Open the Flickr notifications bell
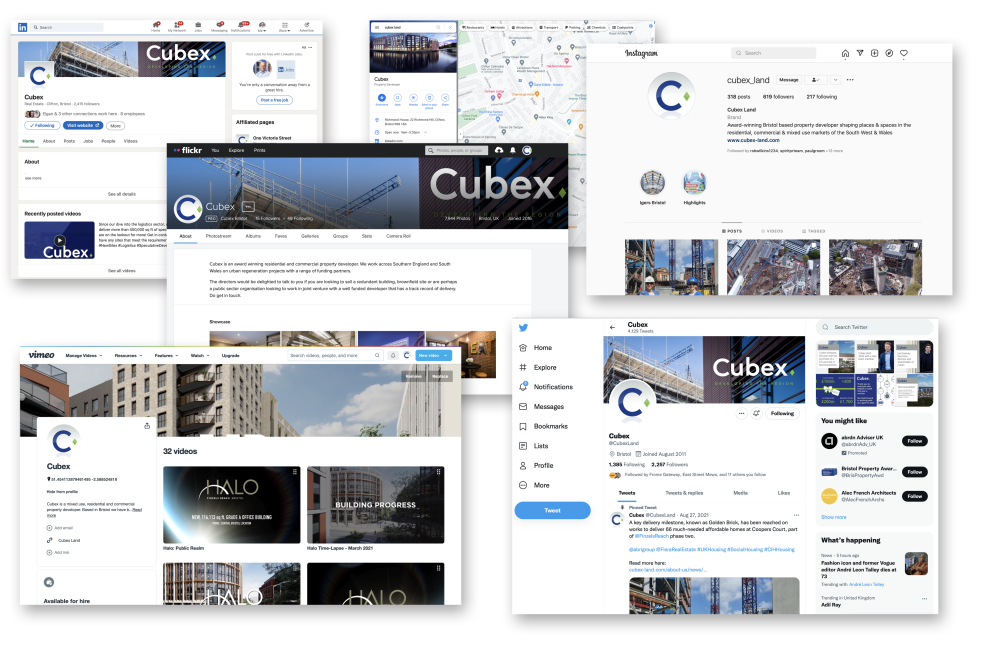 click(512, 150)
